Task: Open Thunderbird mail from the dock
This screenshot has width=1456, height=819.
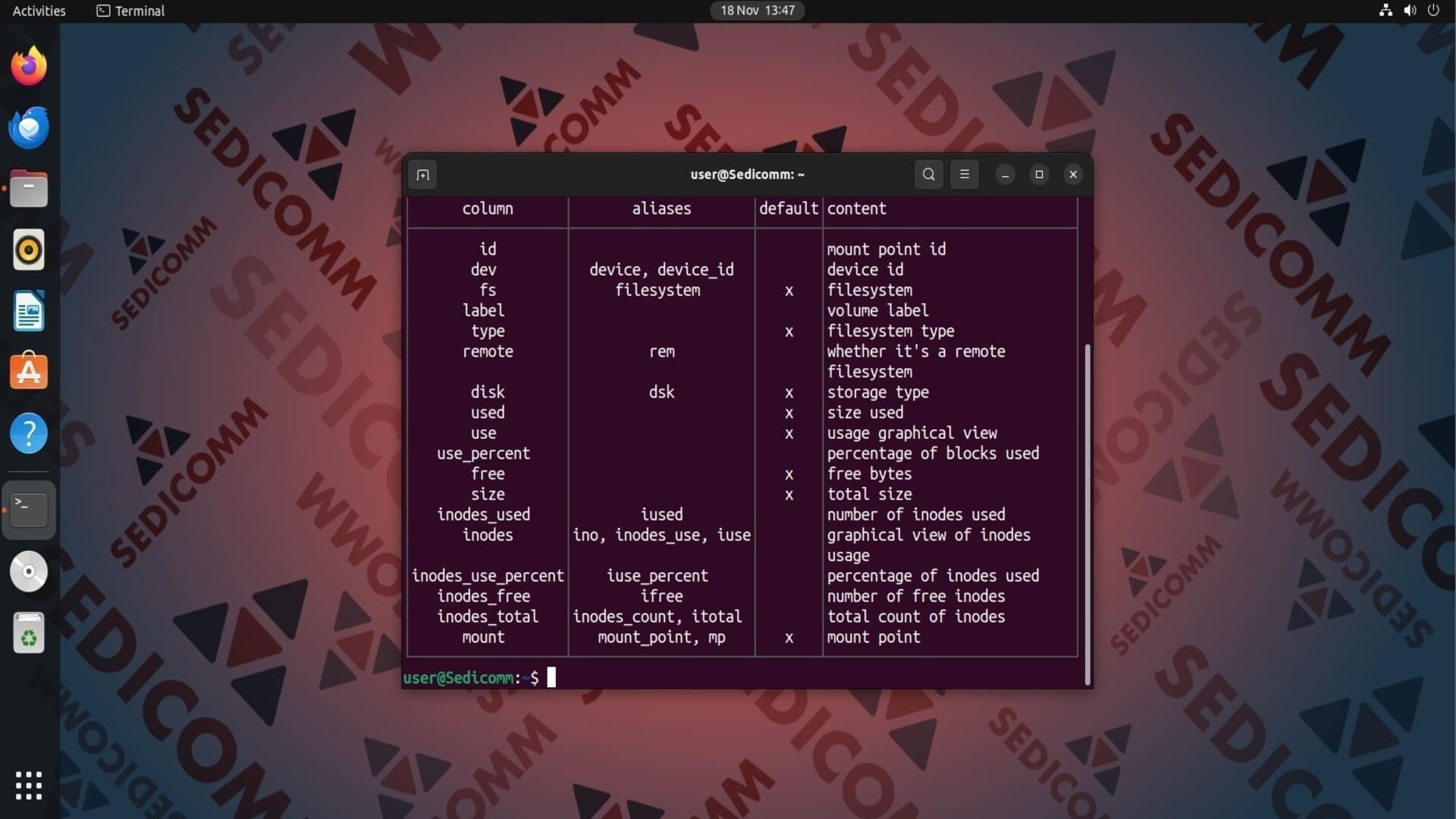Action: pos(29,127)
